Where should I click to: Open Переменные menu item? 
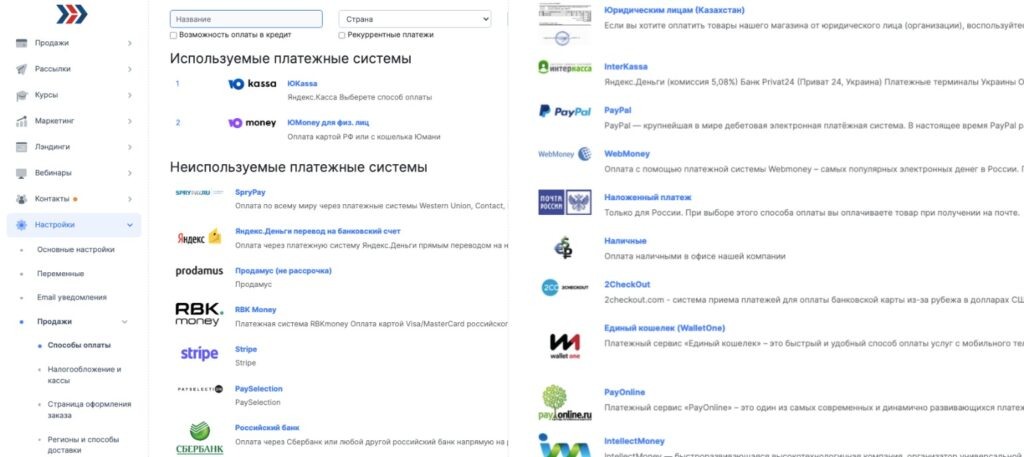click(61, 274)
